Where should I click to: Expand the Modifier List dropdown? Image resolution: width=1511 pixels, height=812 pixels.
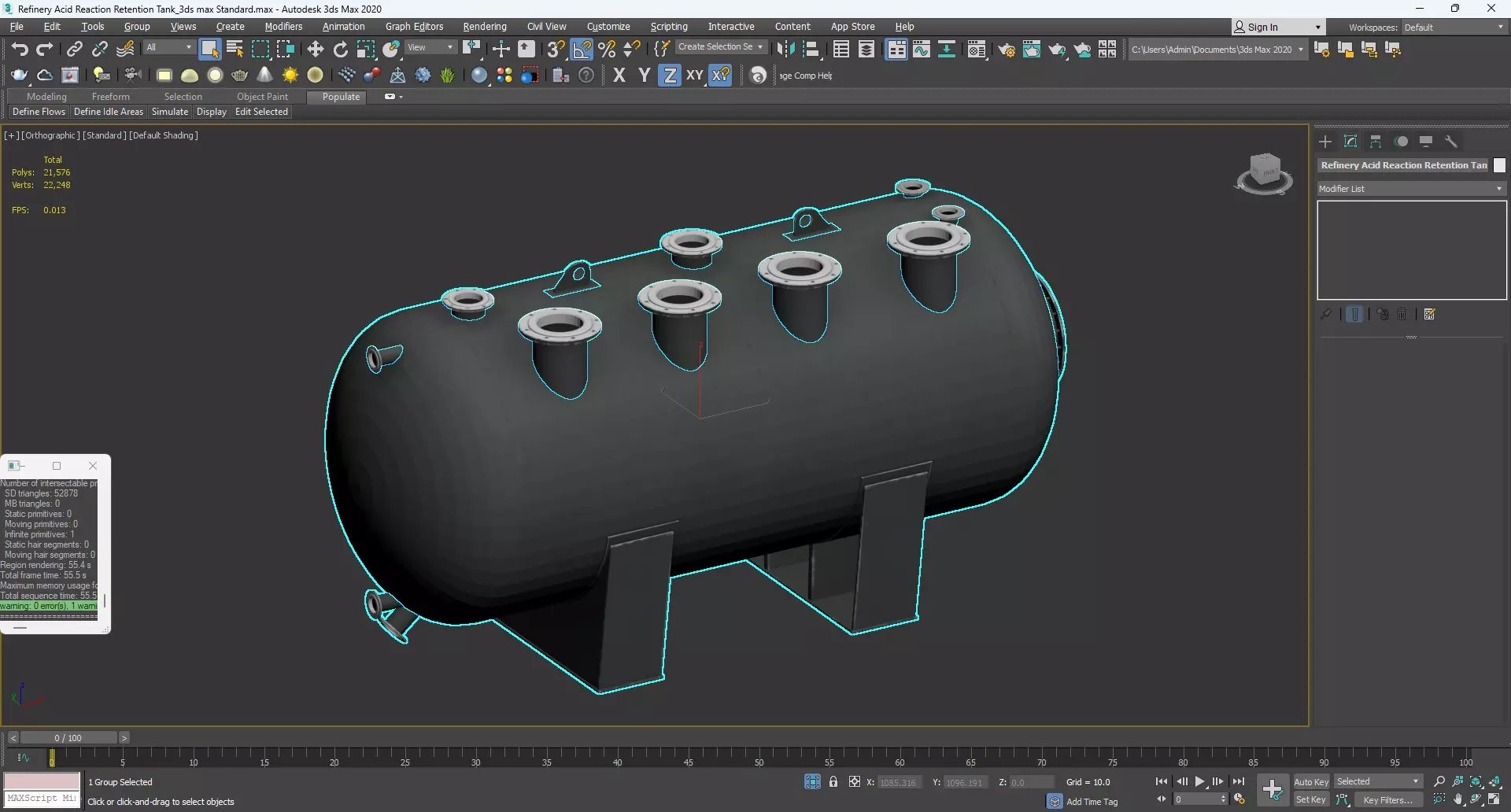(x=1411, y=189)
